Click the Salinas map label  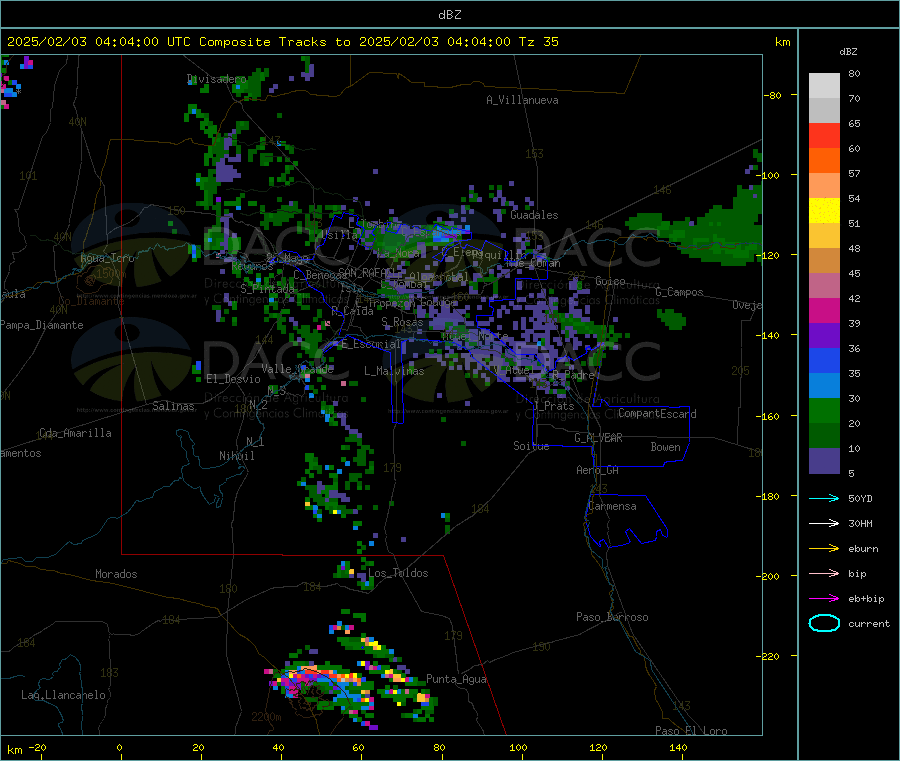173,406
